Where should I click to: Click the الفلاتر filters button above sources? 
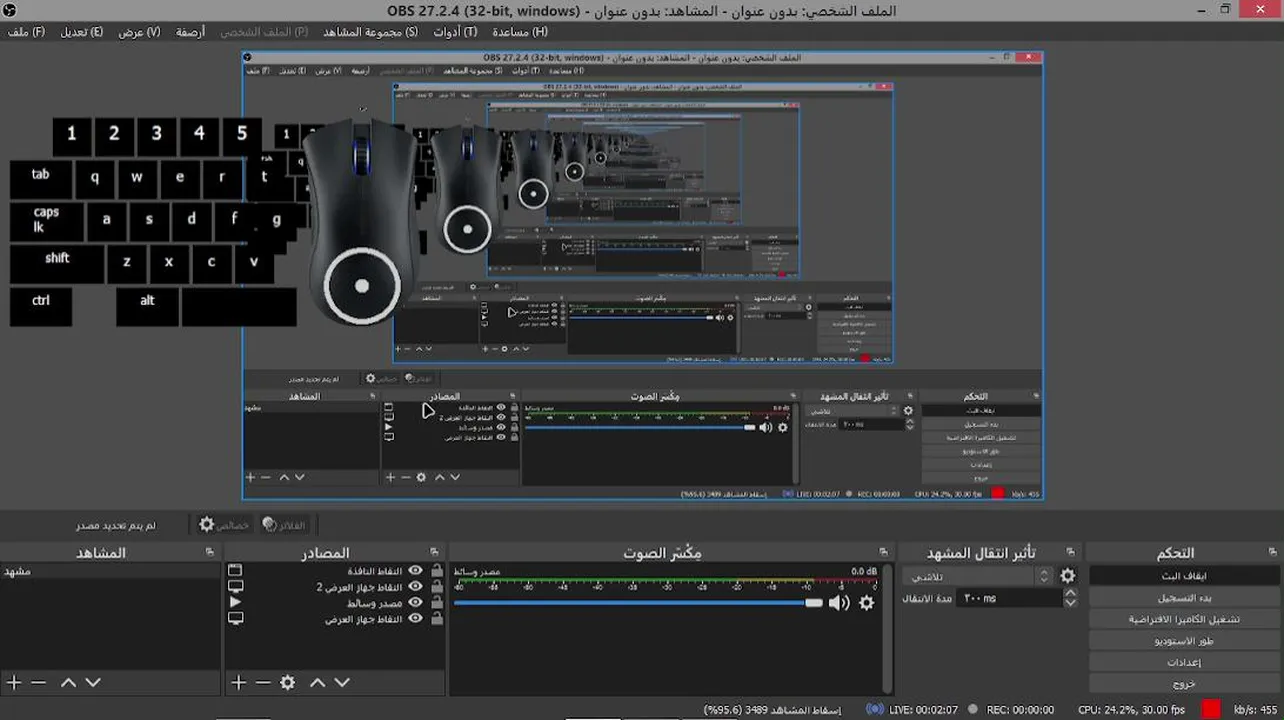click(x=284, y=524)
